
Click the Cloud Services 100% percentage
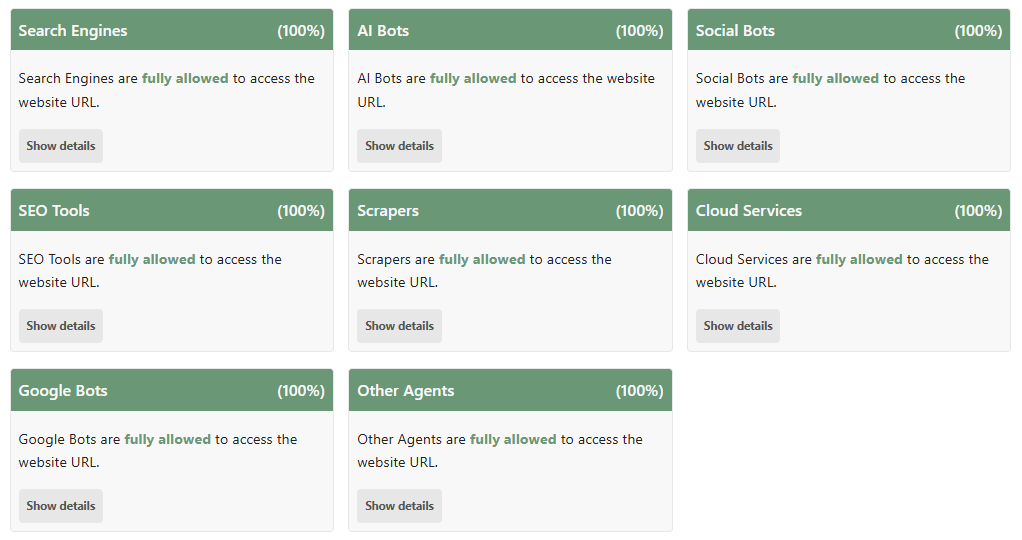tap(978, 211)
